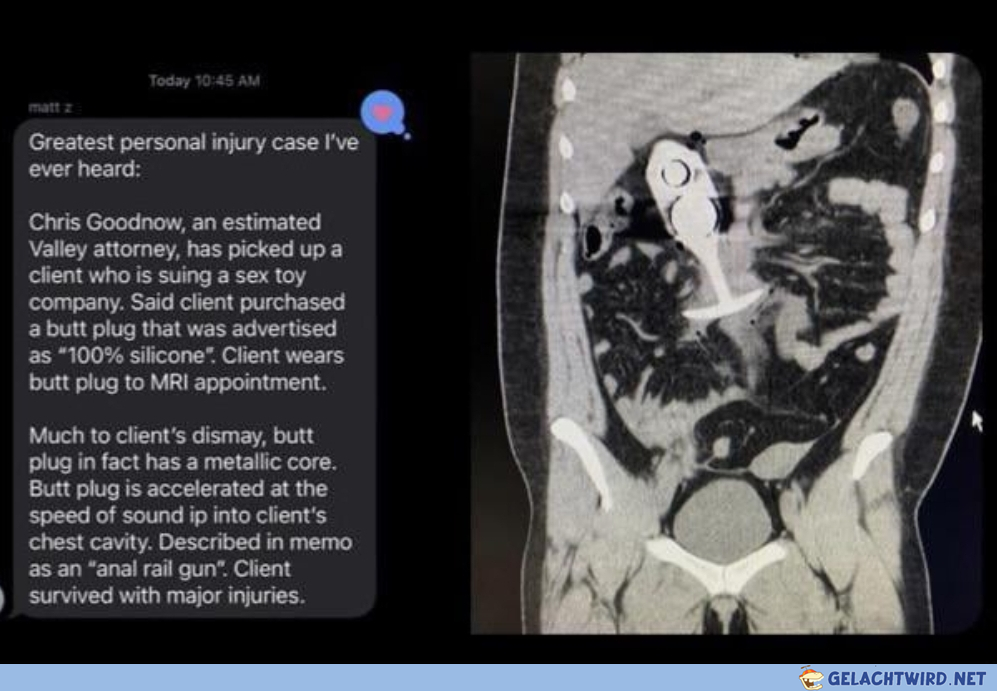Click the dark air pocket atop scan
The height and width of the screenshot is (691, 997).
(x=797, y=130)
